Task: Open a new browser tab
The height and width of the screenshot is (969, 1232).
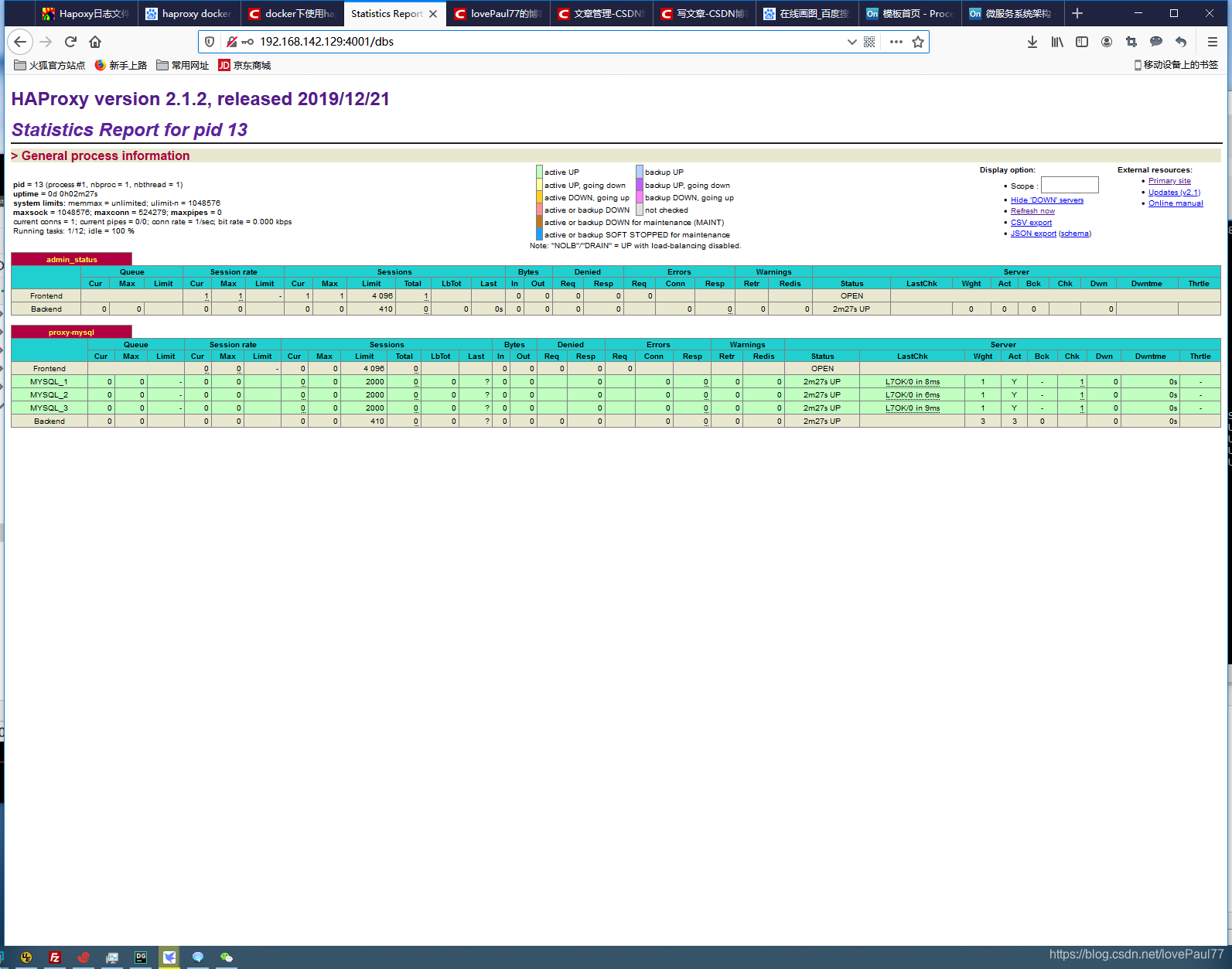Action: 1077,13
